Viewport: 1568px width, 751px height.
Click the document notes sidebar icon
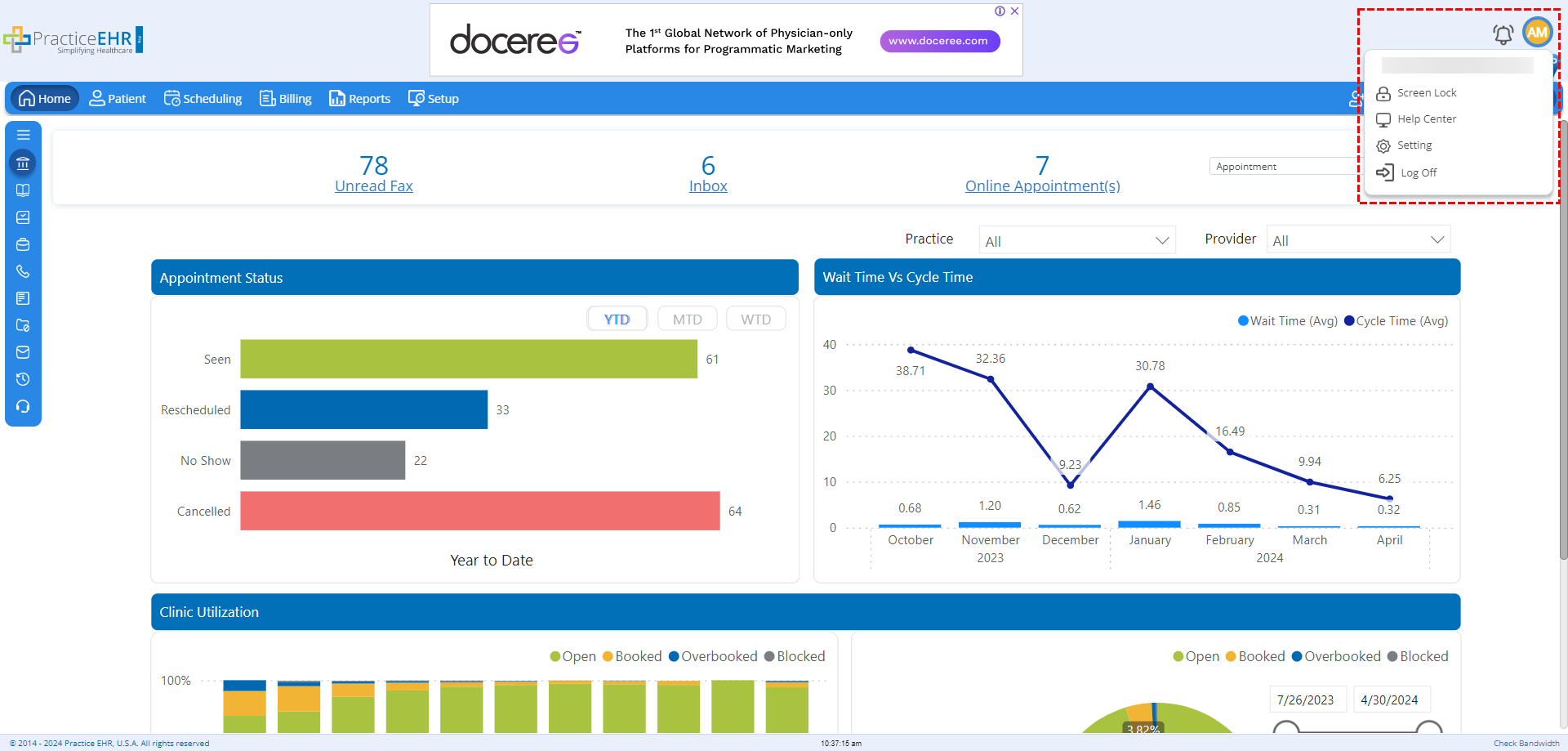pos(23,298)
